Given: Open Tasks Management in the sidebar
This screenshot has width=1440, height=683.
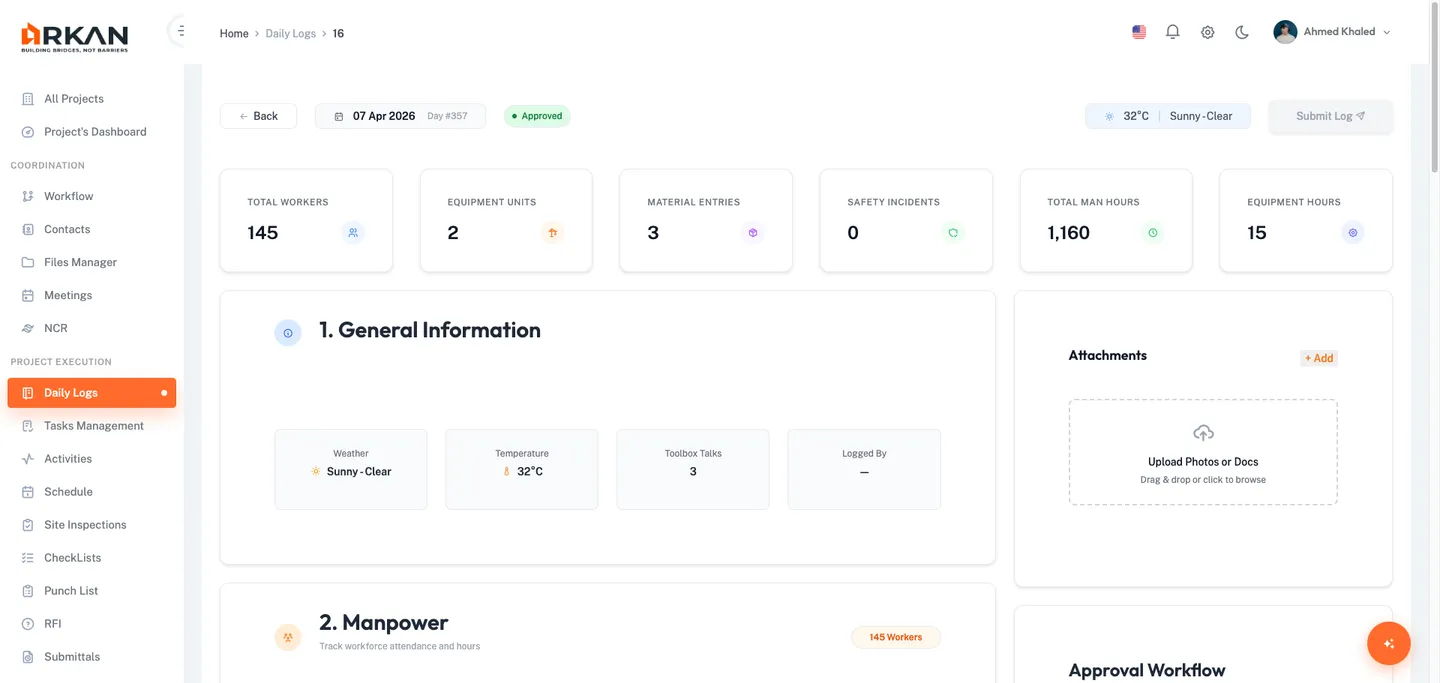Looking at the screenshot, I should 93,426.
